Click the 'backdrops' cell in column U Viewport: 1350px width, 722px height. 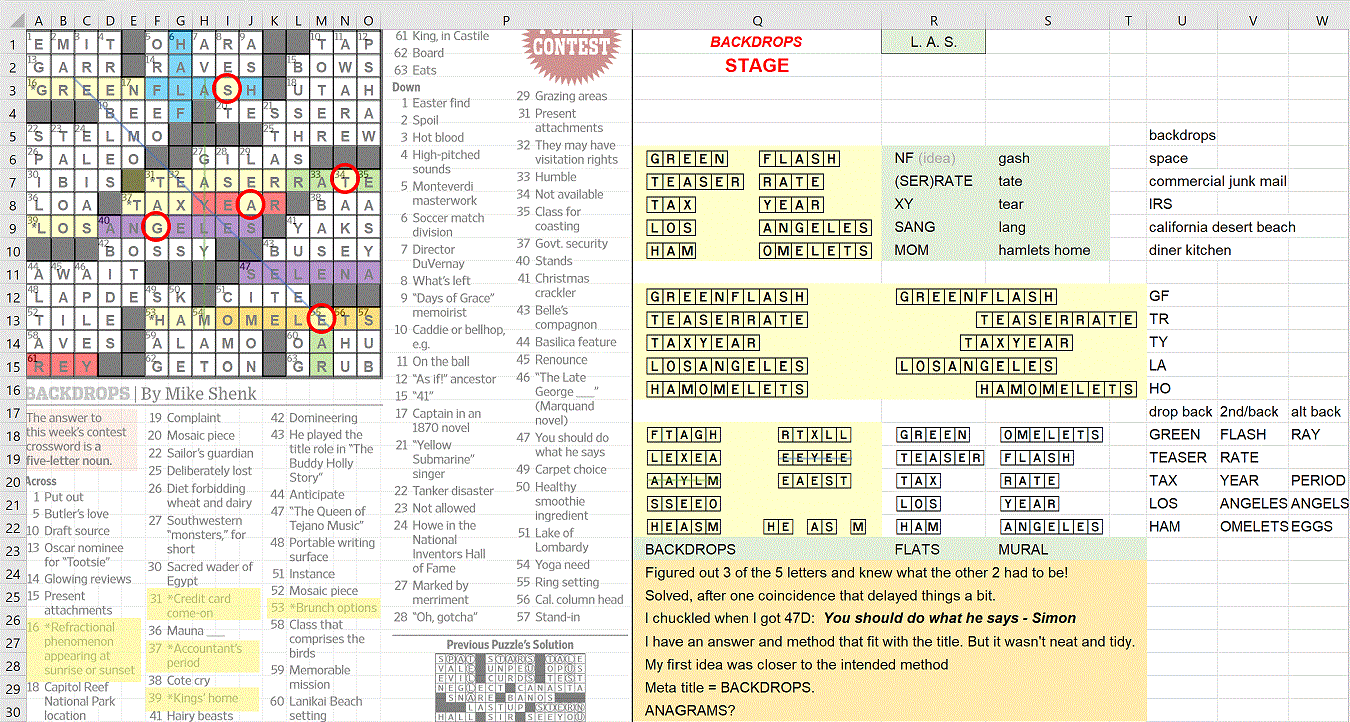pos(1181,135)
